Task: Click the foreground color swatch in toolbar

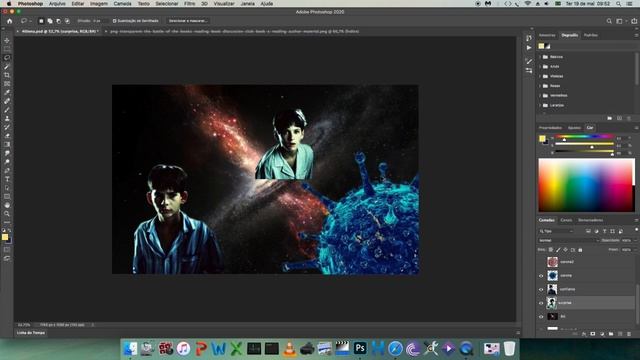Action: click(x=4, y=237)
